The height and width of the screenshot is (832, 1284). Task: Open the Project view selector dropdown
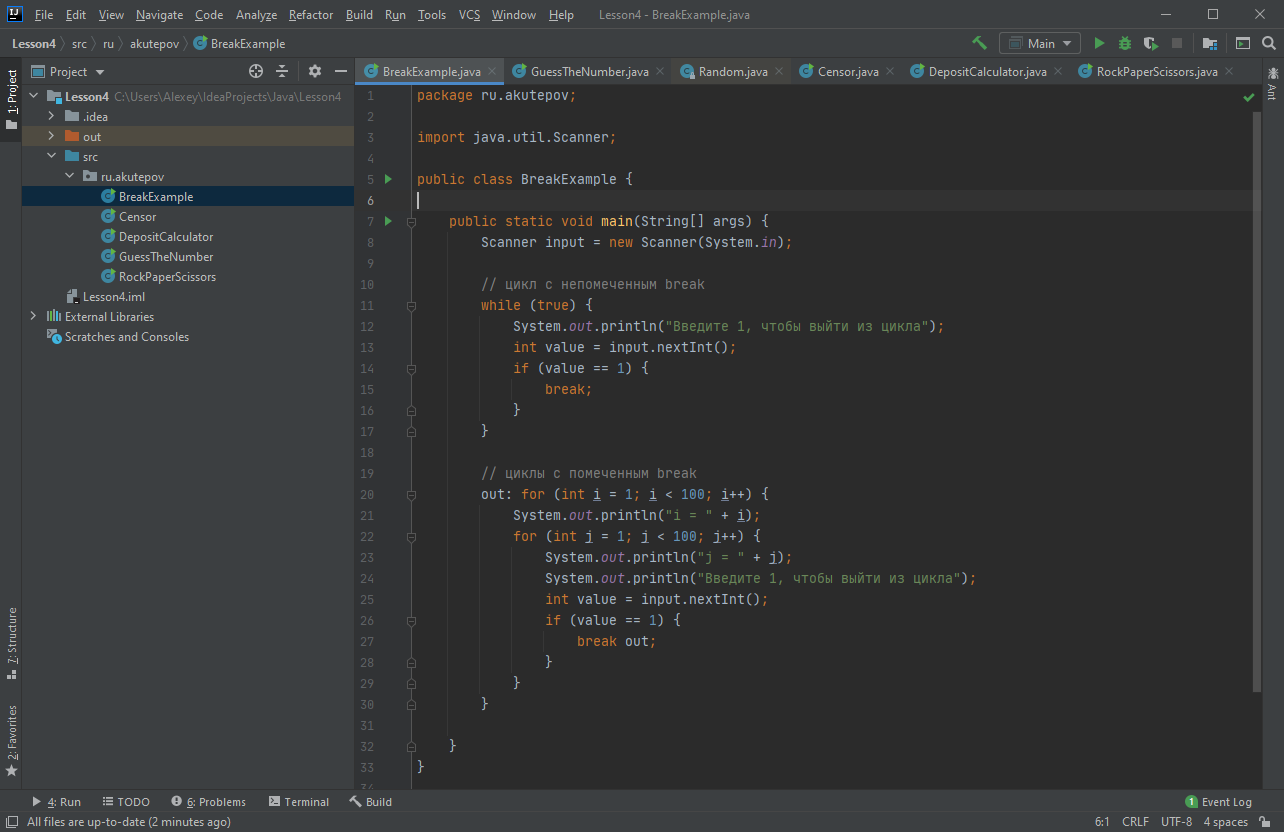pos(68,71)
